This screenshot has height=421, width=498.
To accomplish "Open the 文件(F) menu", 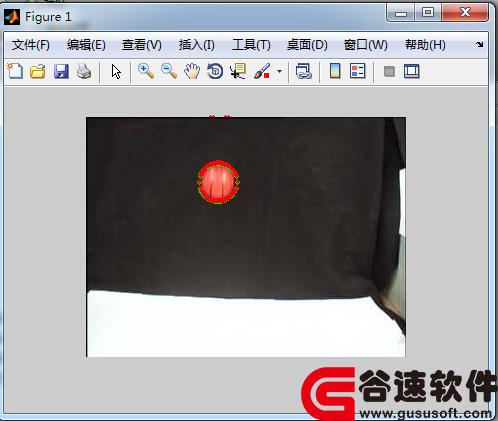I will (x=31, y=45).
